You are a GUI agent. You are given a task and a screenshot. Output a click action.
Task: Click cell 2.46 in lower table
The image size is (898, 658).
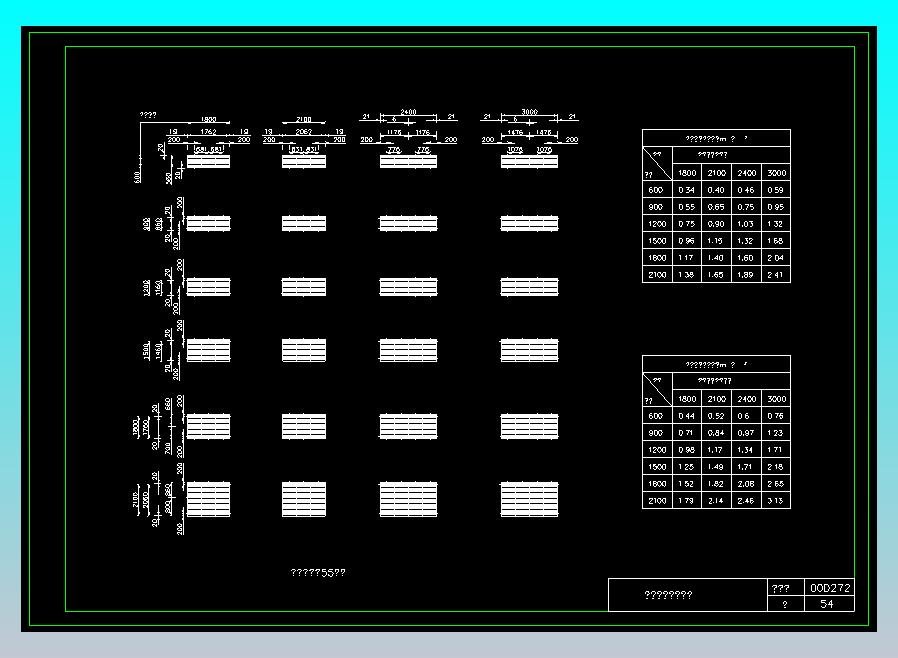click(x=746, y=501)
